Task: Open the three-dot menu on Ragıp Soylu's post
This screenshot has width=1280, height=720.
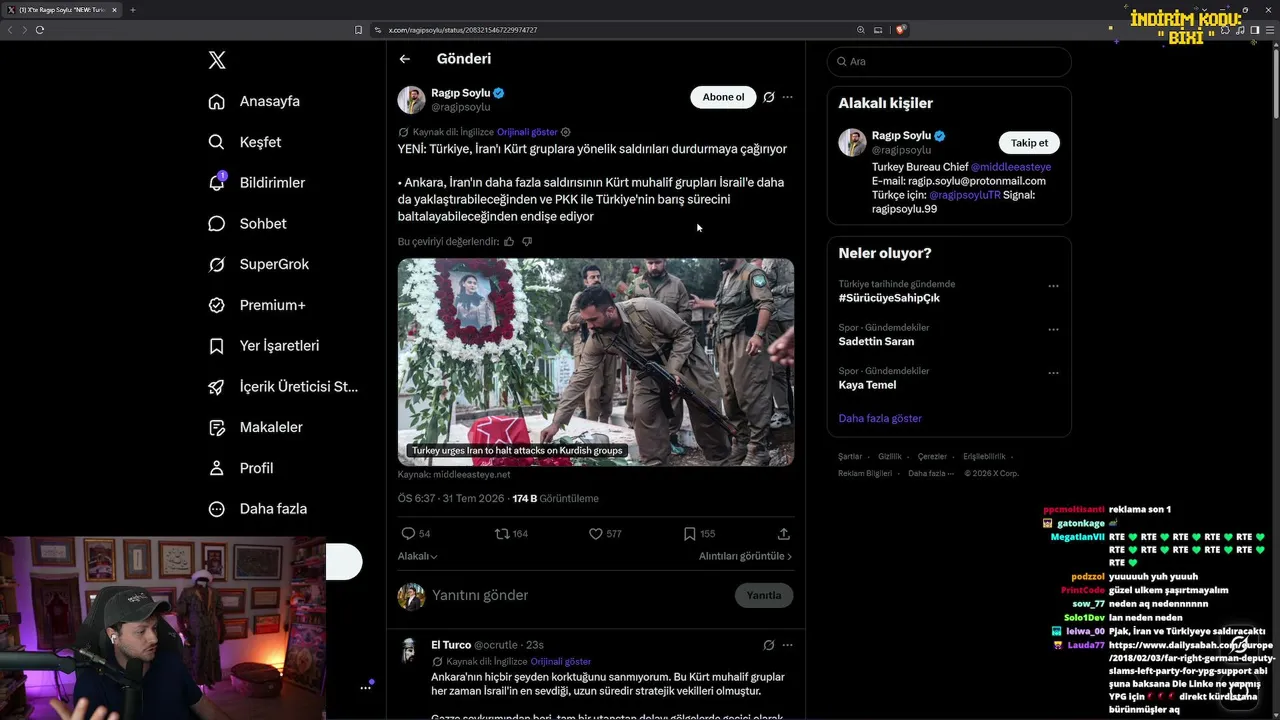Action: pyautogui.click(x=787, y=97)
